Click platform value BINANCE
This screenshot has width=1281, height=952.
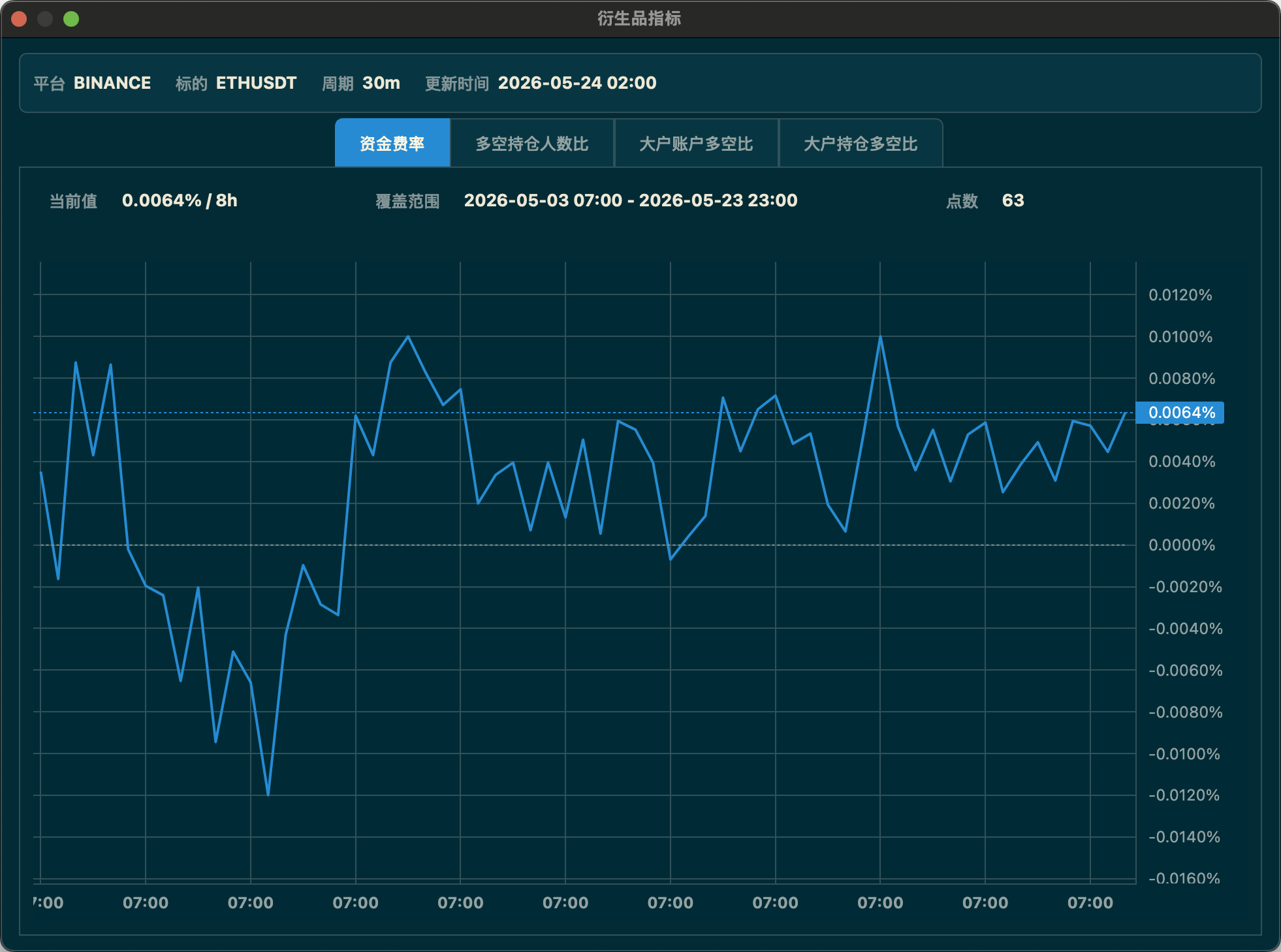(112, 83)
